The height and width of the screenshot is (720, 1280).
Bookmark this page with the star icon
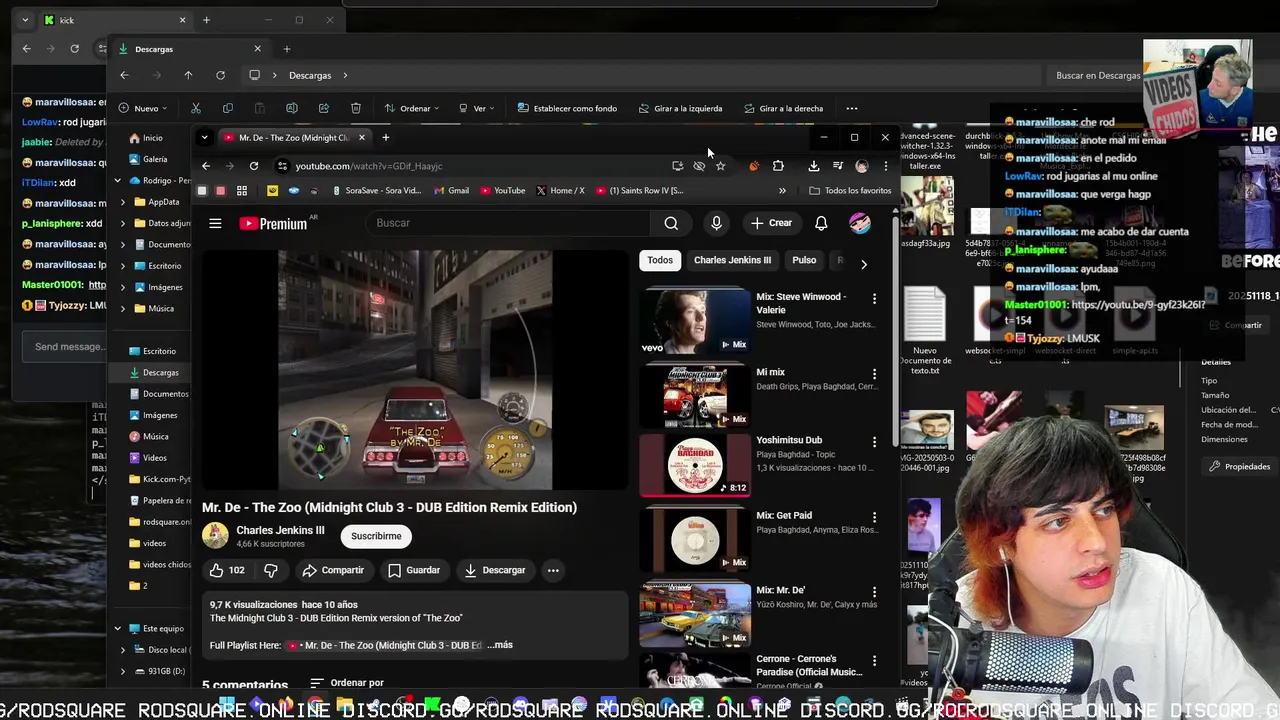coord(720,166)
